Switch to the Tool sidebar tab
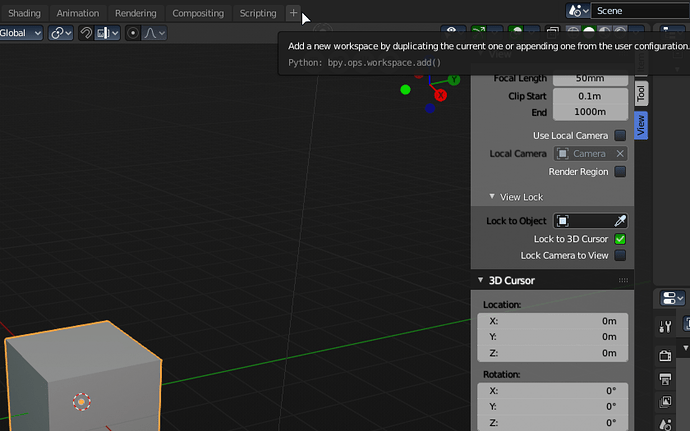Image resolution: width=690 pixels, height=431 pixels. (641, 93)
